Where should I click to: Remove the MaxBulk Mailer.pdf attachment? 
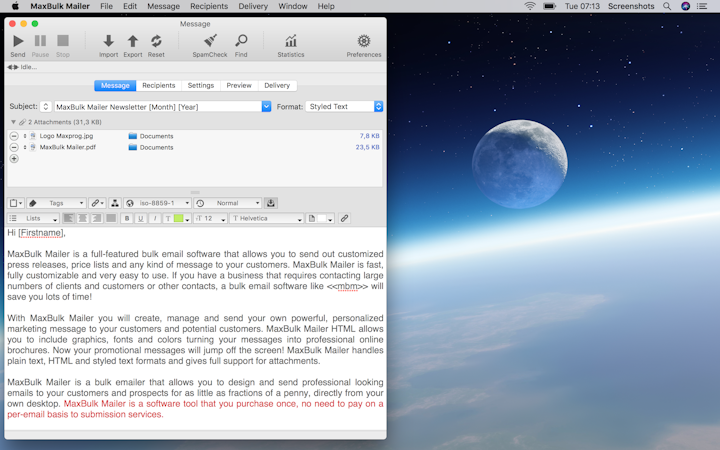14,147
